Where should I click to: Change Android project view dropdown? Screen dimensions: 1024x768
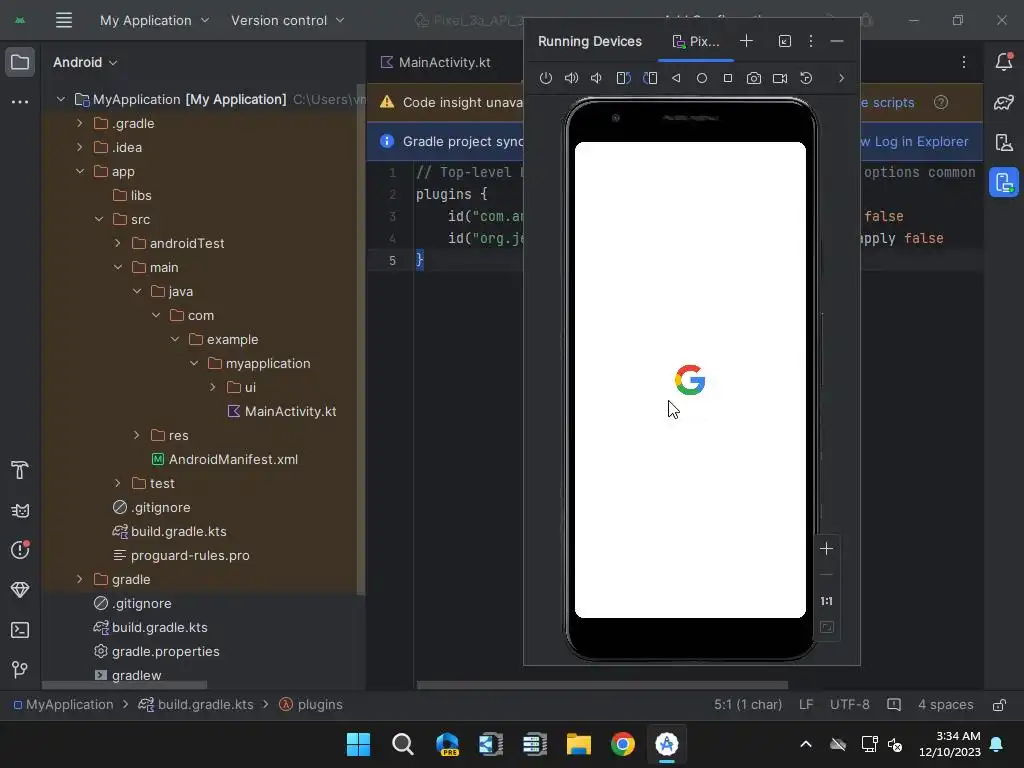click(x=85, y=62)
